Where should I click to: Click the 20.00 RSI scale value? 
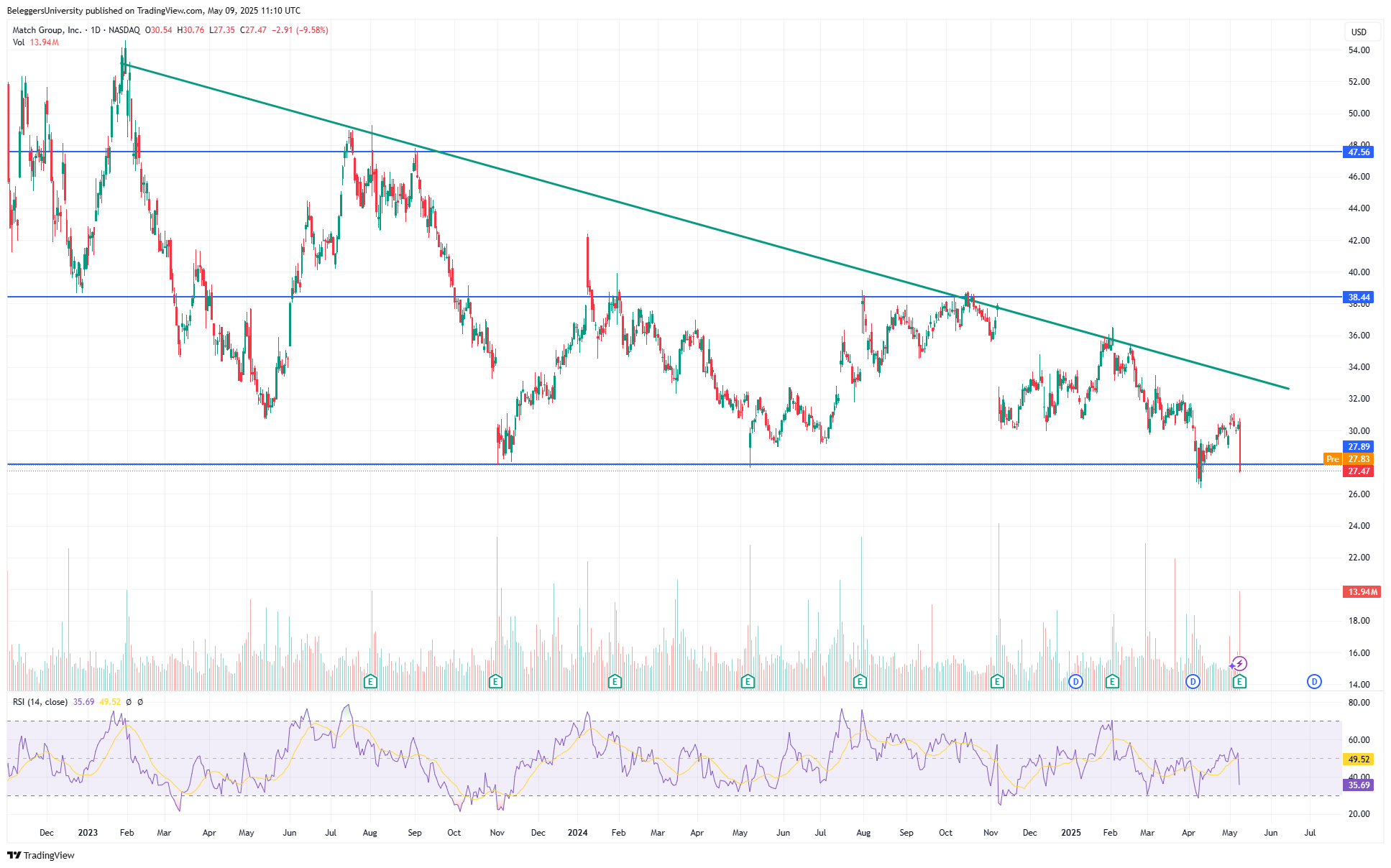[x=1359, y=814]
